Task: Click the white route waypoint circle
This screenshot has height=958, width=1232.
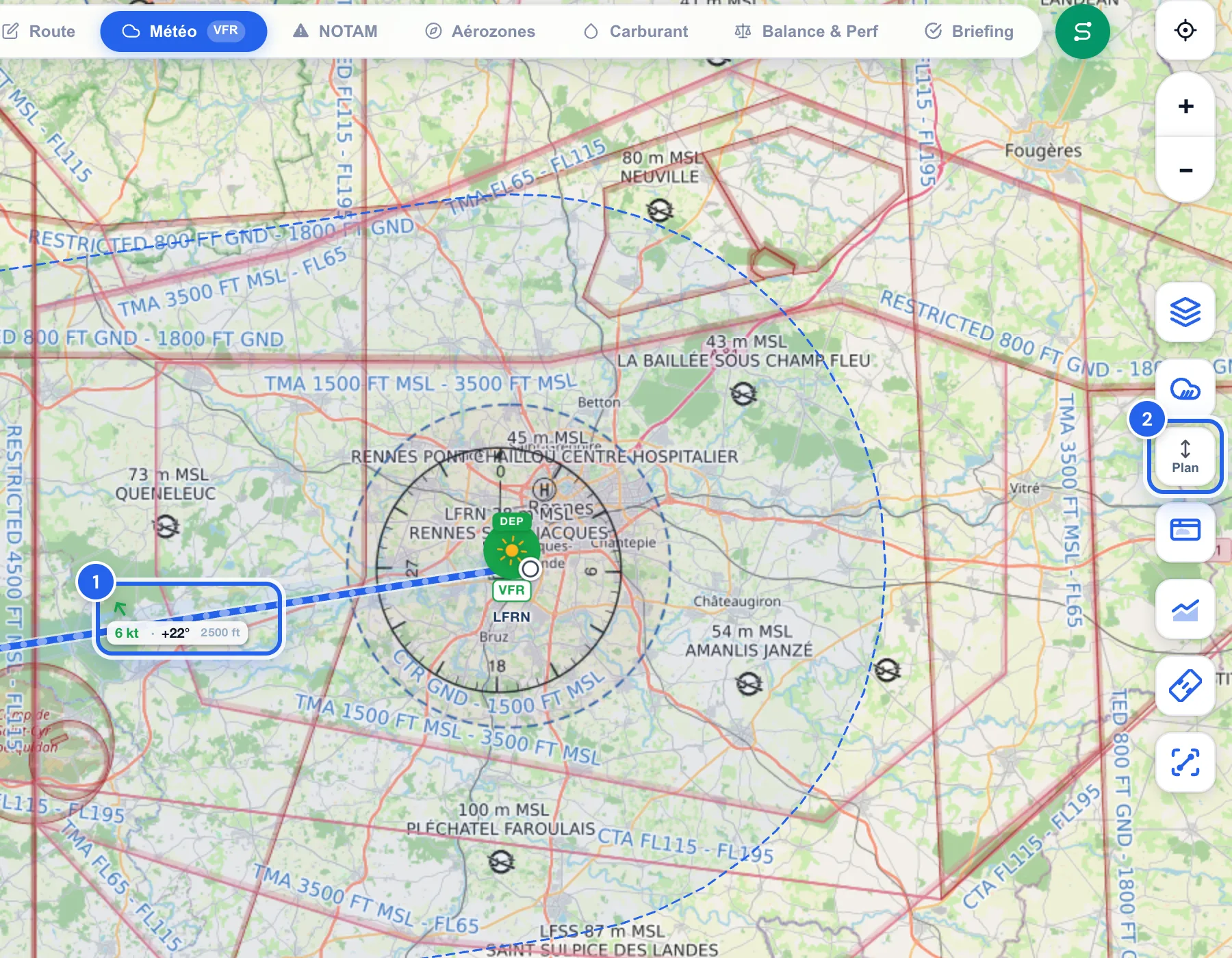Action: (530, 569)
